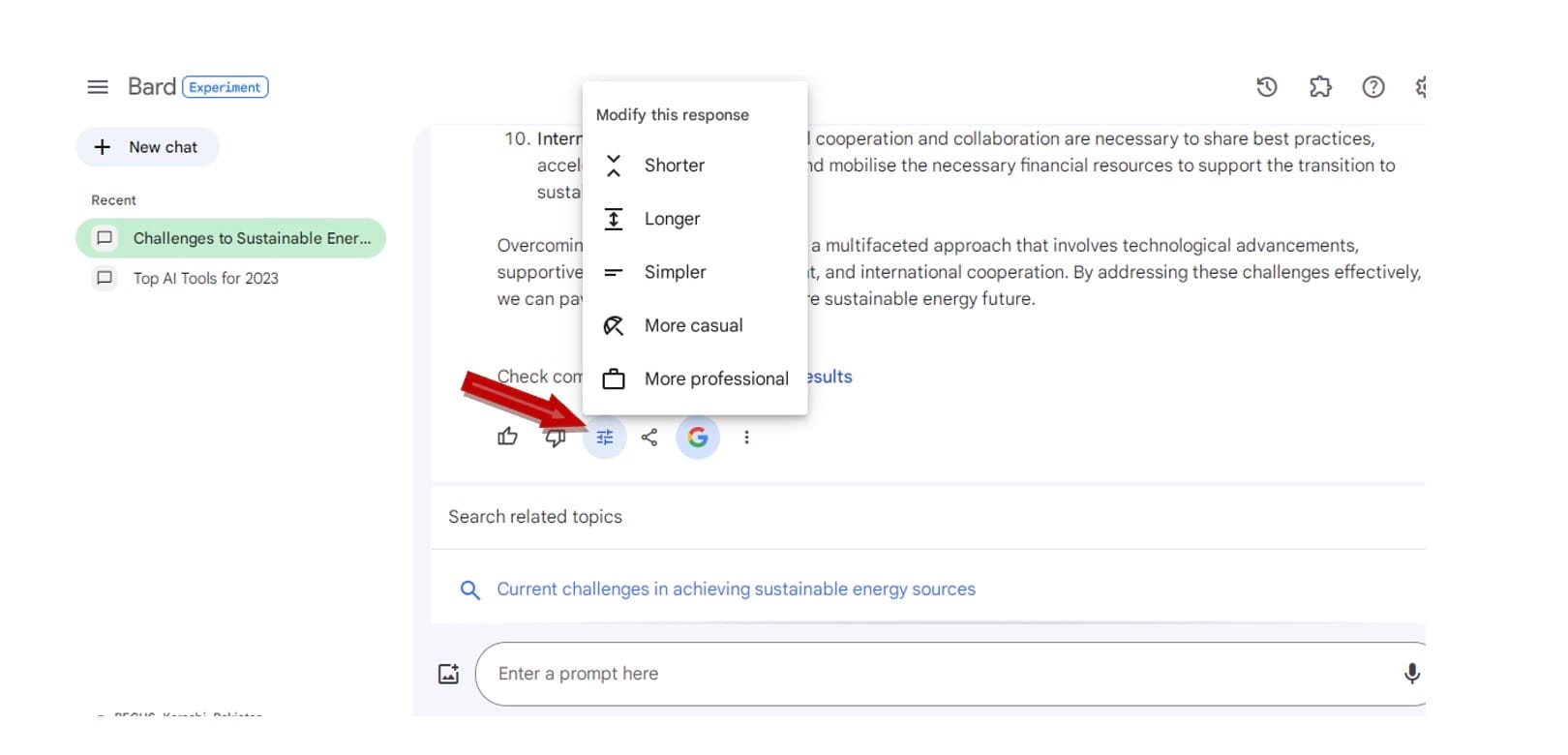This screenshot has width=1568, height=755.
Task: Open Bard activity history icon
Action: (1267, 87)
